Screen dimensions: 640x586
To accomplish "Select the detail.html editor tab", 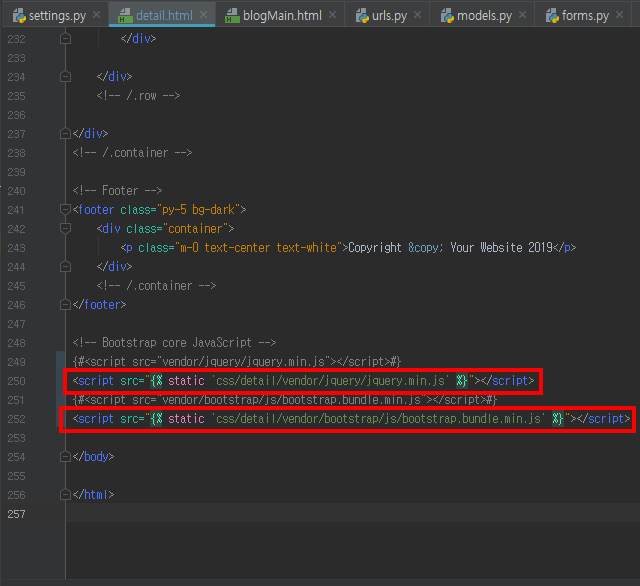I will pos(164,16).
